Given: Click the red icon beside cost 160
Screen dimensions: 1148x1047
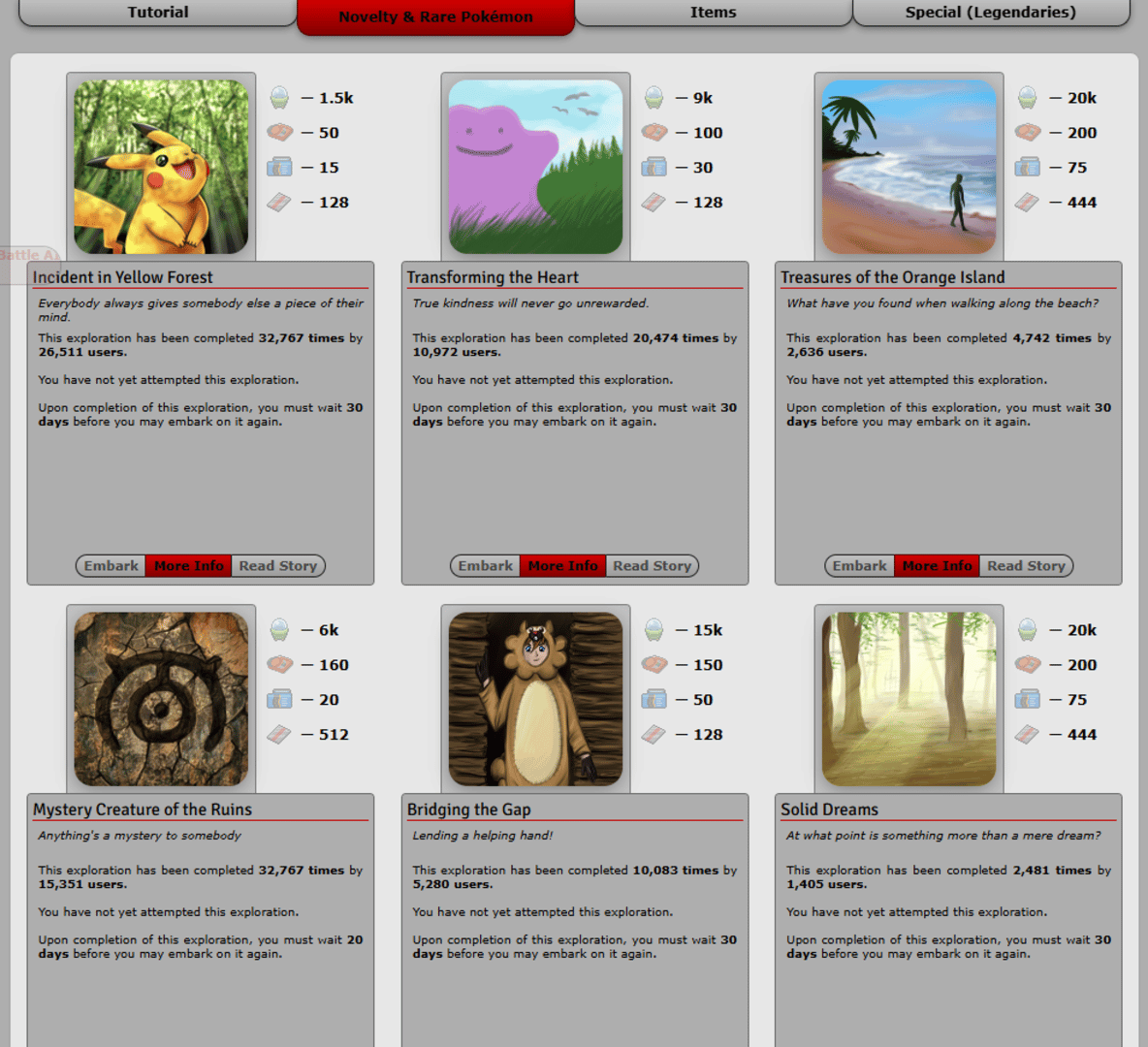Looking at the screenshot, I should [x=279, y=665].
